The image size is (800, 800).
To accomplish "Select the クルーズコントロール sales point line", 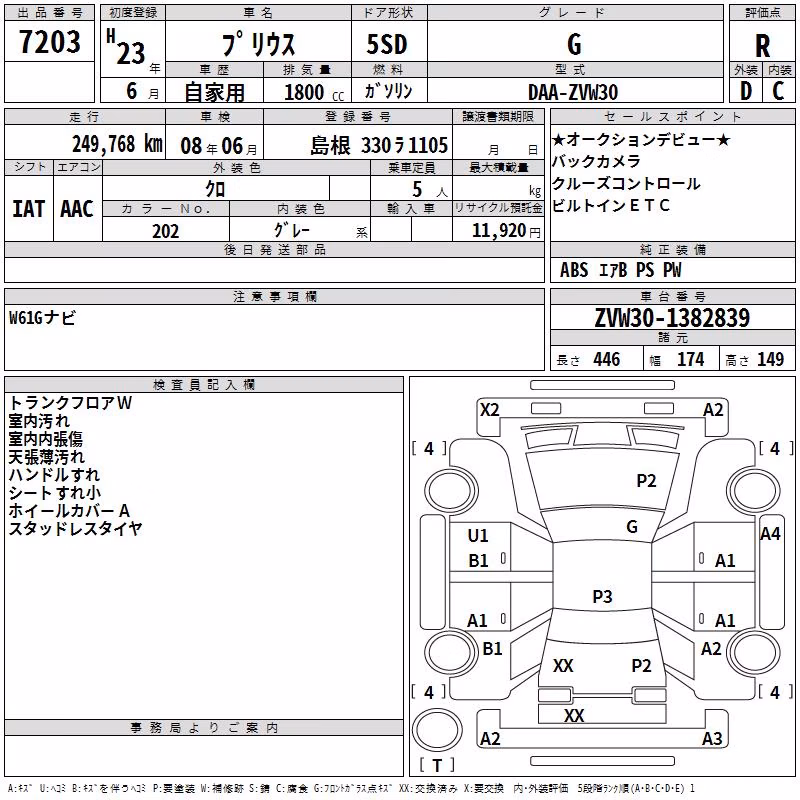I will [x=626, y=183].
